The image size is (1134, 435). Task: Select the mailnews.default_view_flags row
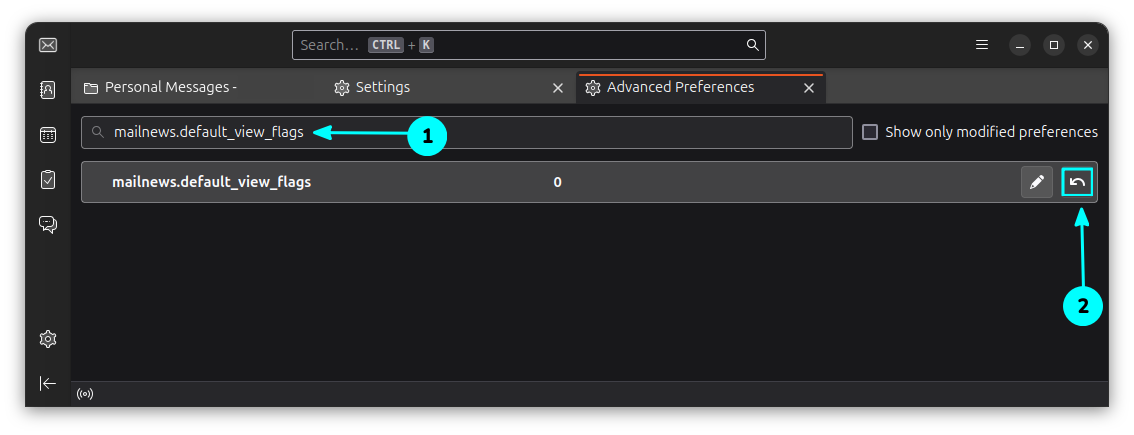point(400,182)
